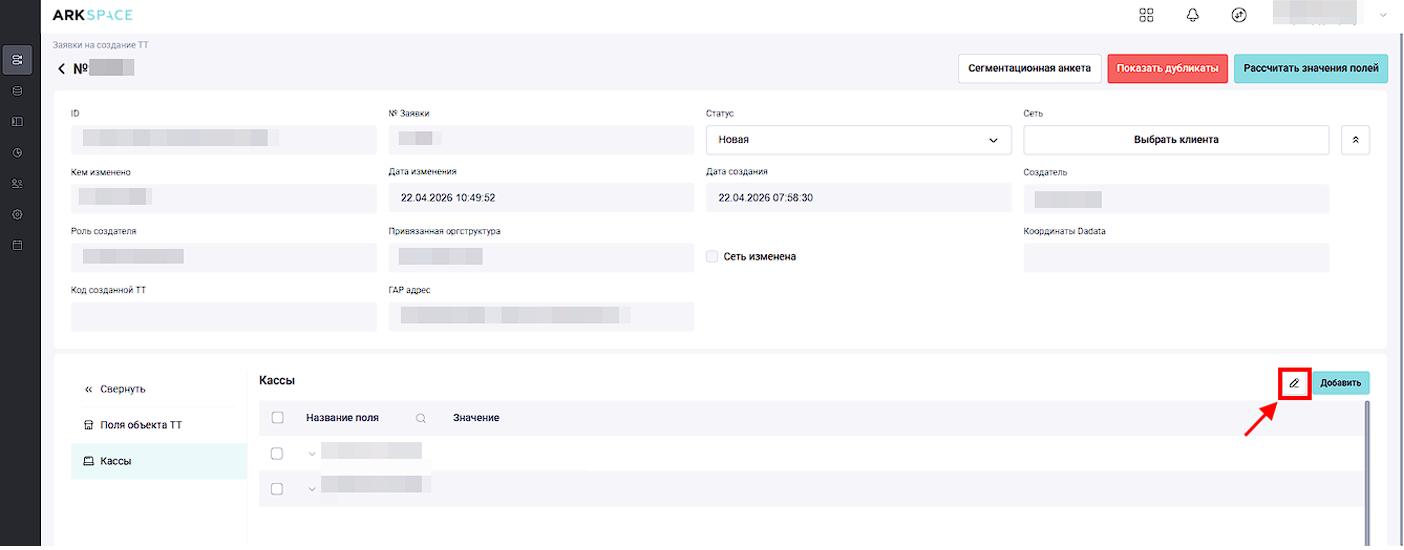Open the settings gear in left sidebar
1404x550 pixels.
point(17,214)
